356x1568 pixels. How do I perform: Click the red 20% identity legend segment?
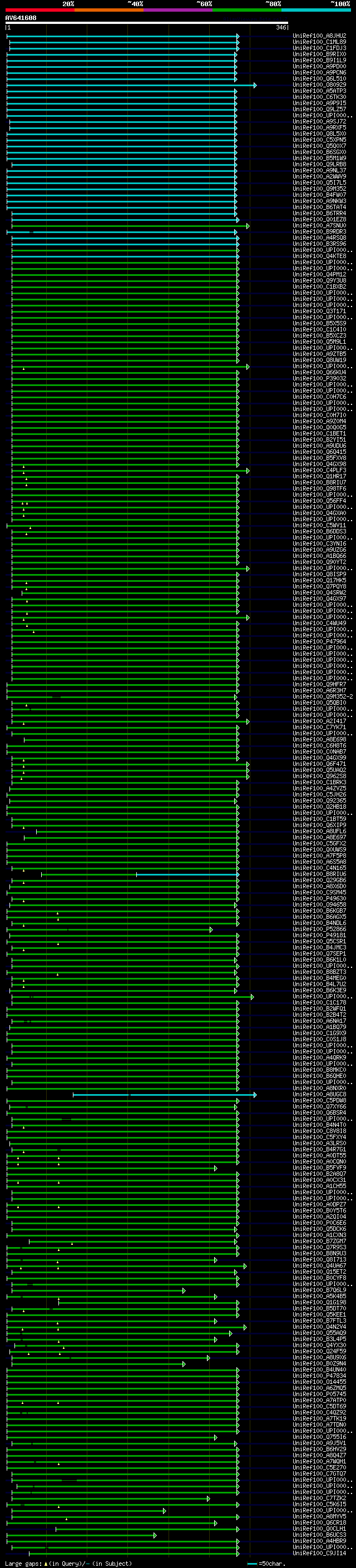coord(39,10)
